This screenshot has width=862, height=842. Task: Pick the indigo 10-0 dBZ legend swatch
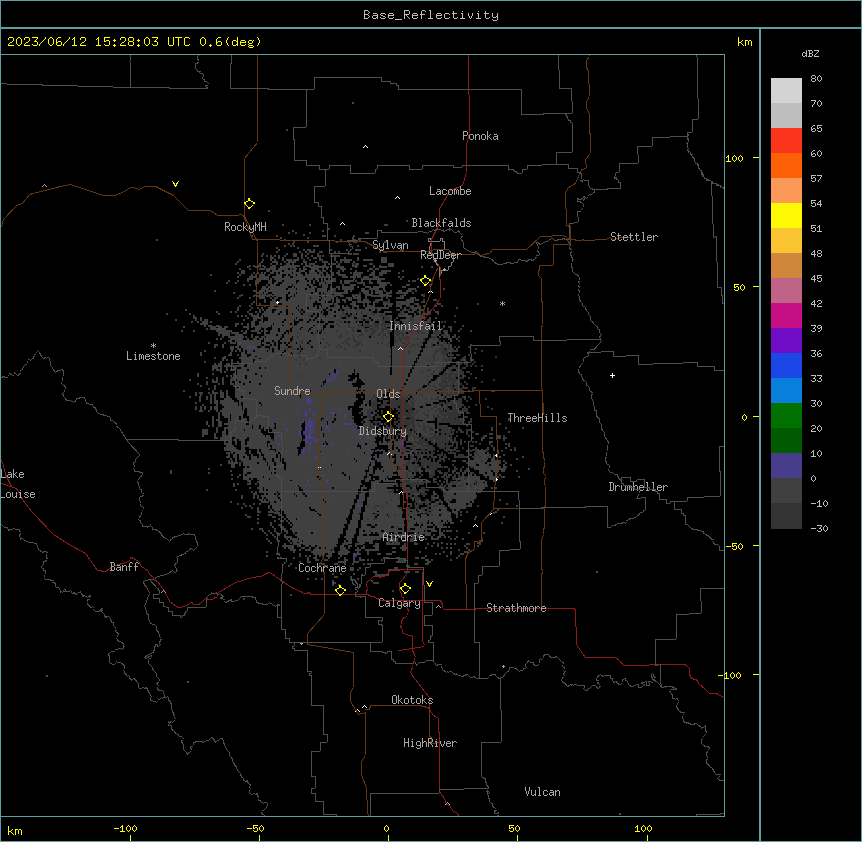[786, 466]
